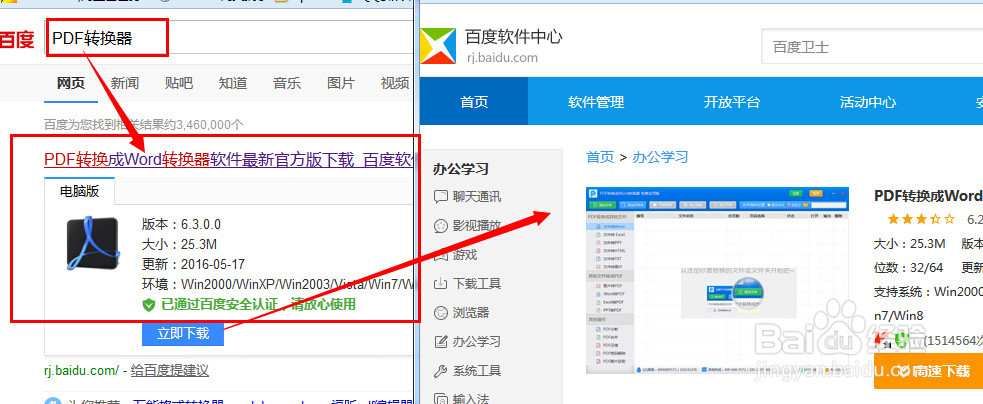Open the 软件管理 navigation item
The width and height of the screenshot is (983, 404).
coord(596,102)
